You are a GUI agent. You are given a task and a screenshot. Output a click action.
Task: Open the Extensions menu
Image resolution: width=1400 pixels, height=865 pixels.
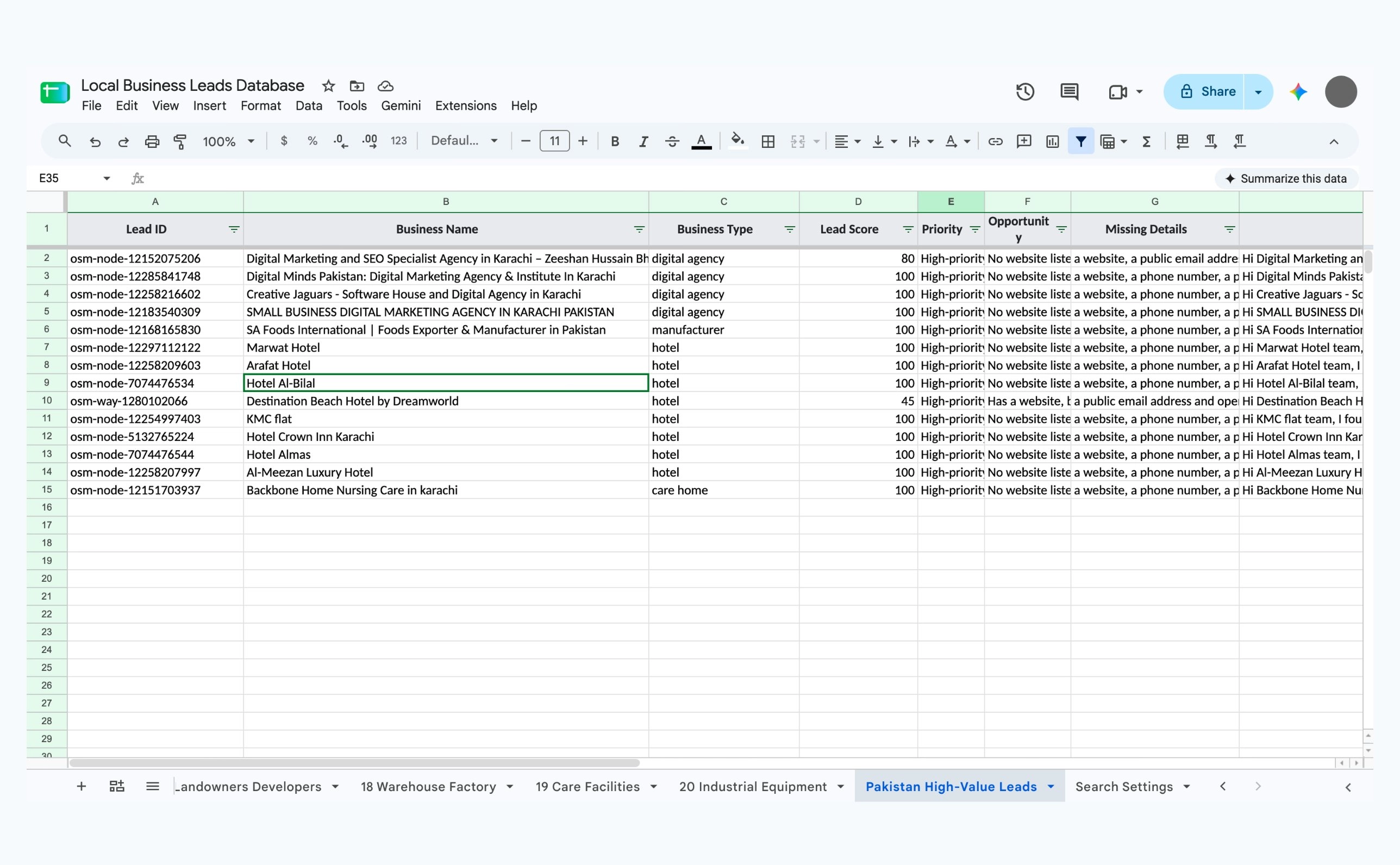[x=466, y=106]
